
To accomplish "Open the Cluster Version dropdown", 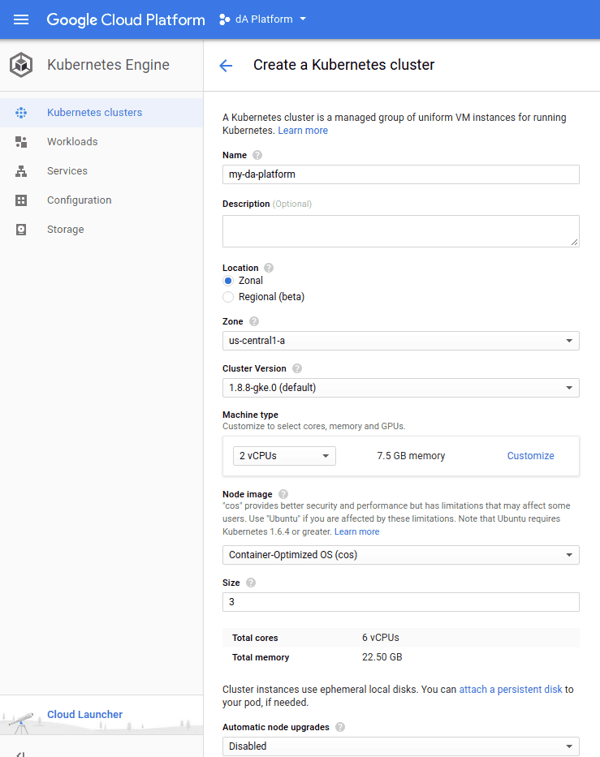I will tap(401, 387).
